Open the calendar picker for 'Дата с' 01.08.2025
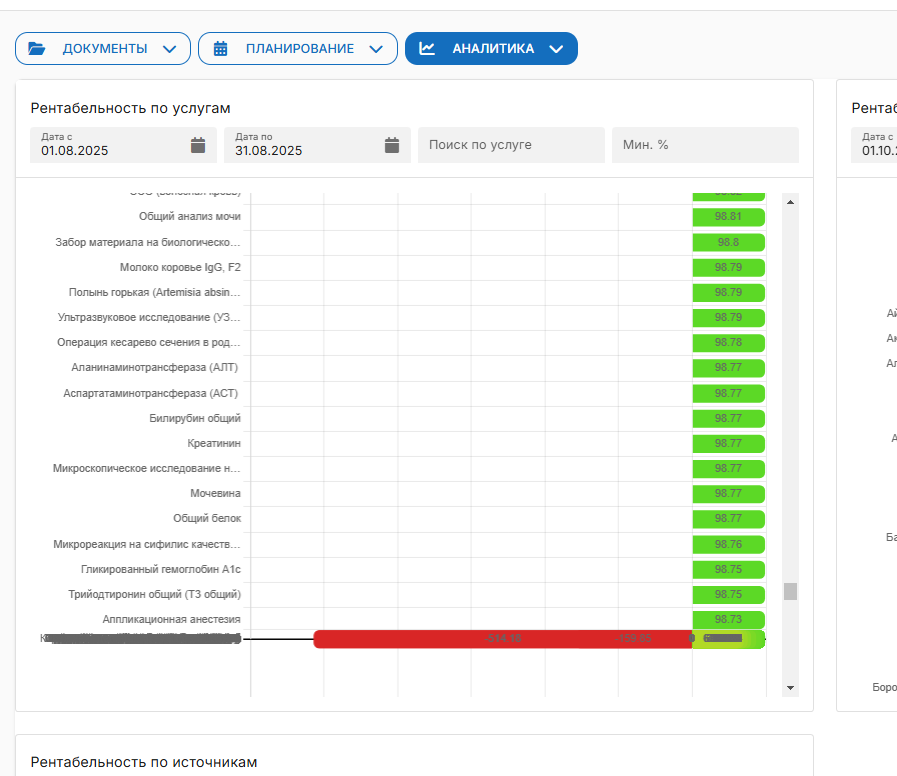897x776 pixels. [x=198, y=145]
